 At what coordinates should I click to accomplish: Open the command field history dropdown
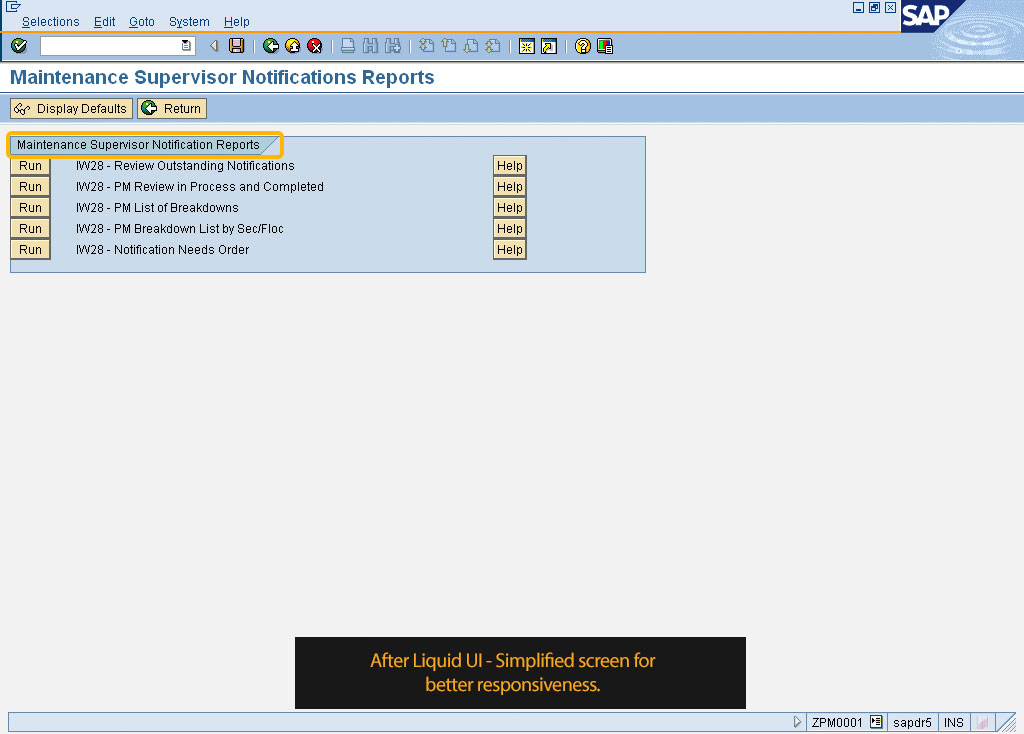[186, 46]
